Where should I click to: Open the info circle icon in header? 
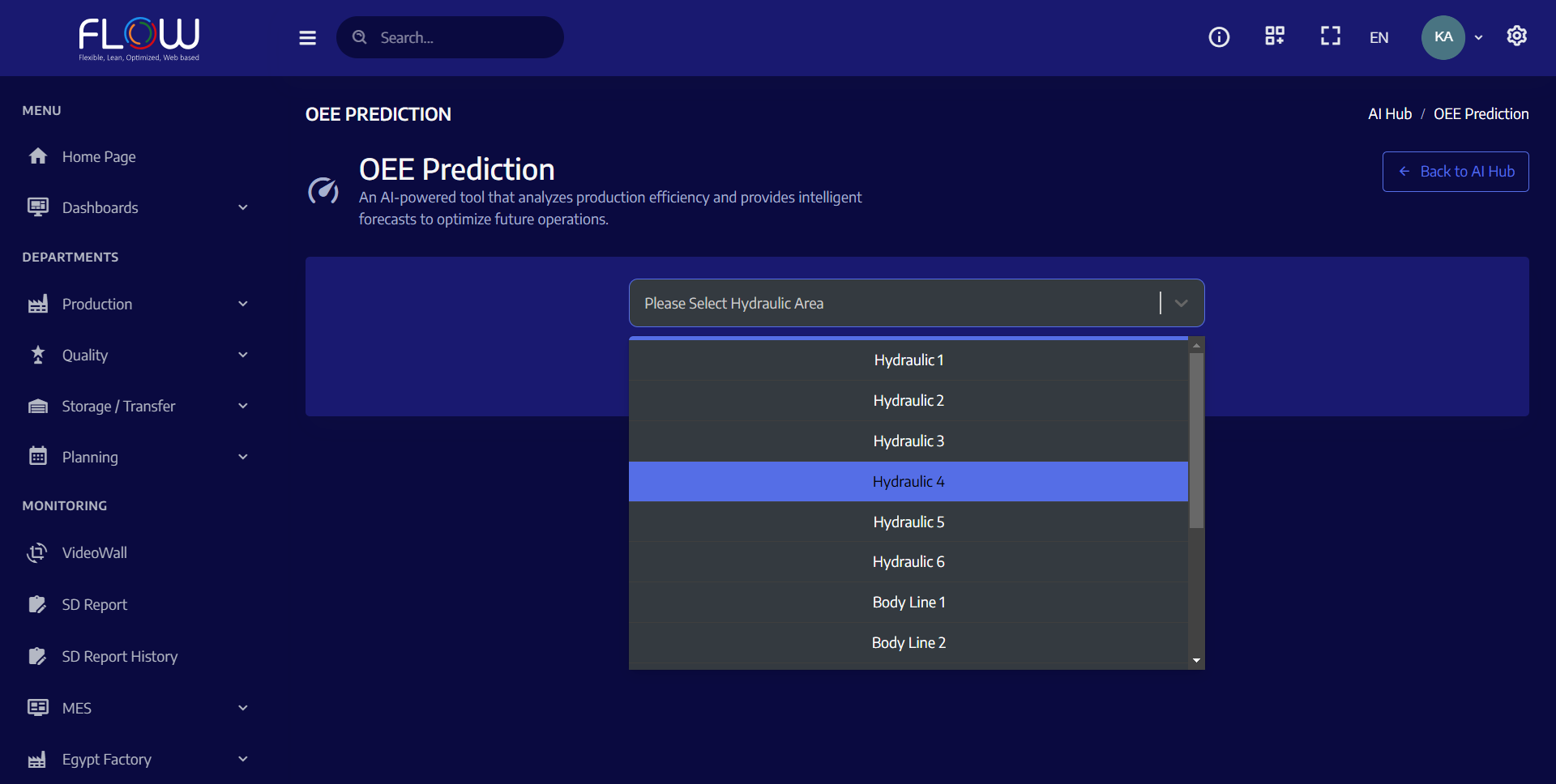[x=1219, y=37]
